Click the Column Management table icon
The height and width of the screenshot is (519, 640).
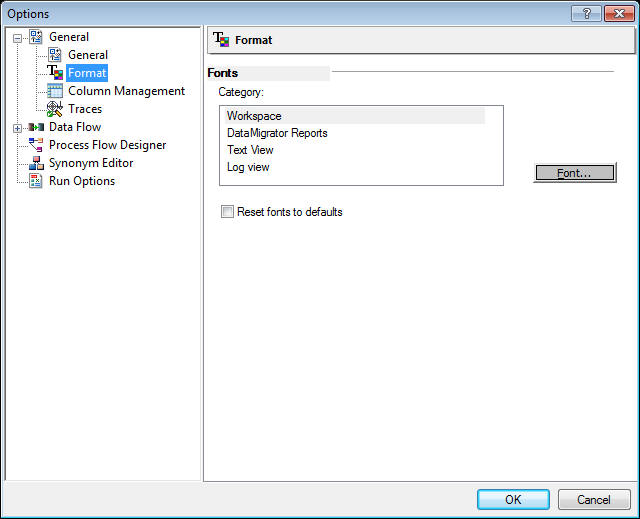pos(55,91)
